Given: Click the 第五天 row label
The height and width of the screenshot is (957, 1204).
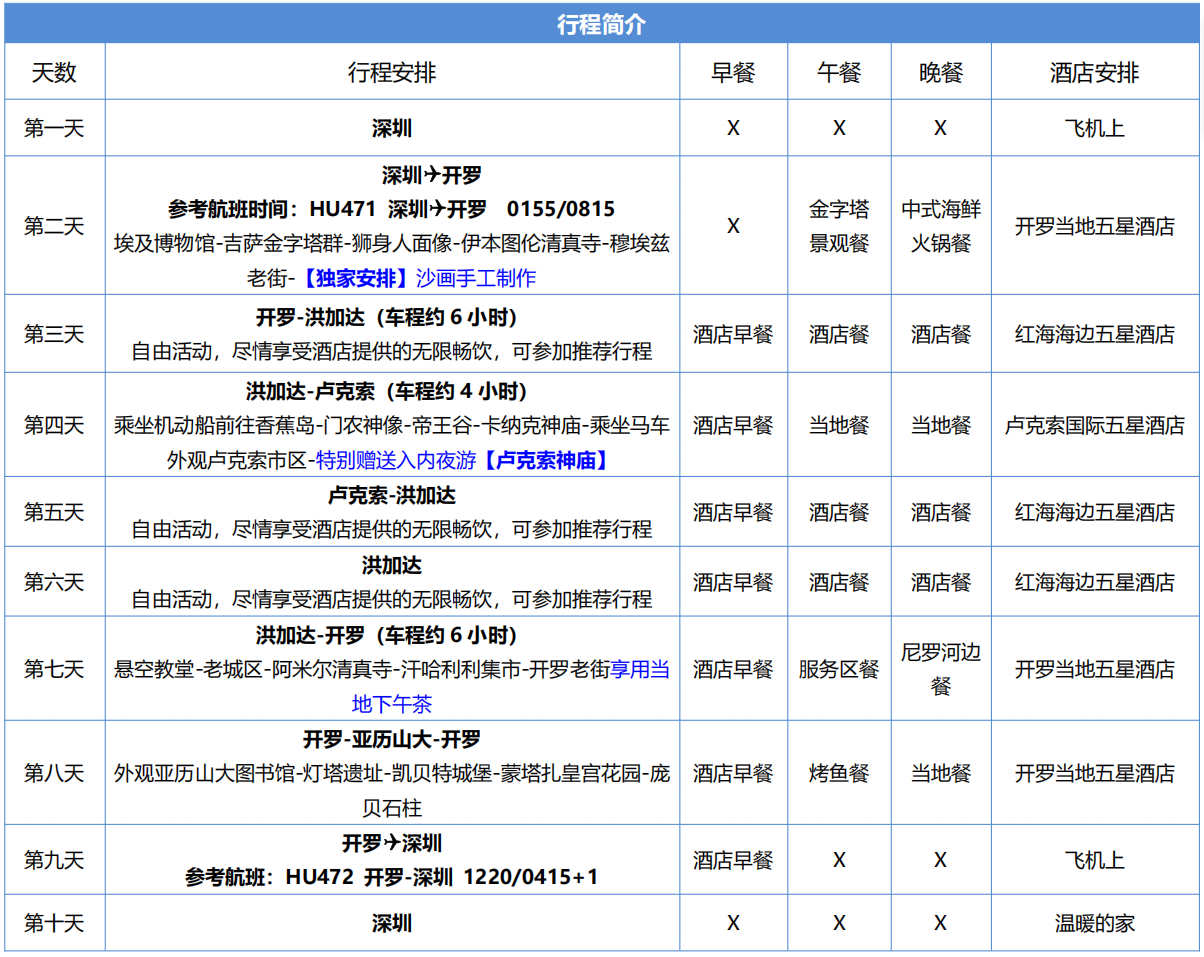Looking at the screenshot, I should click(x=54, y=512).
